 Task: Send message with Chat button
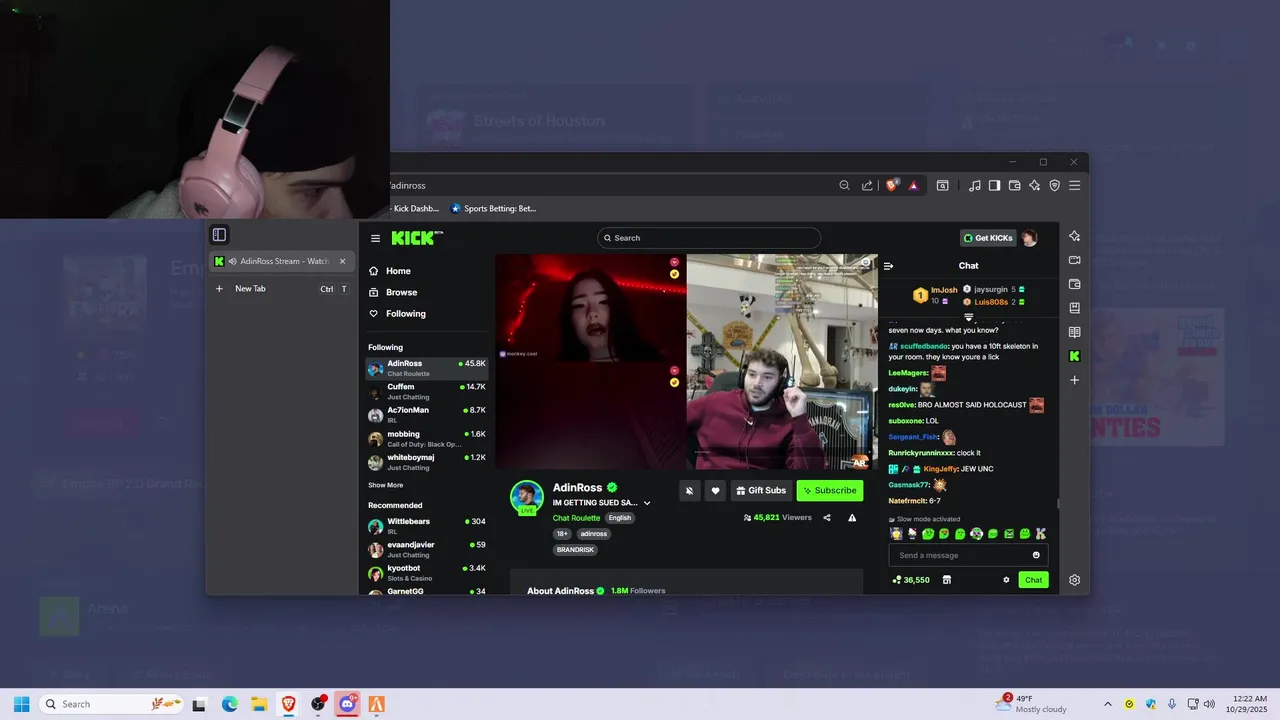coord(1034,580)
